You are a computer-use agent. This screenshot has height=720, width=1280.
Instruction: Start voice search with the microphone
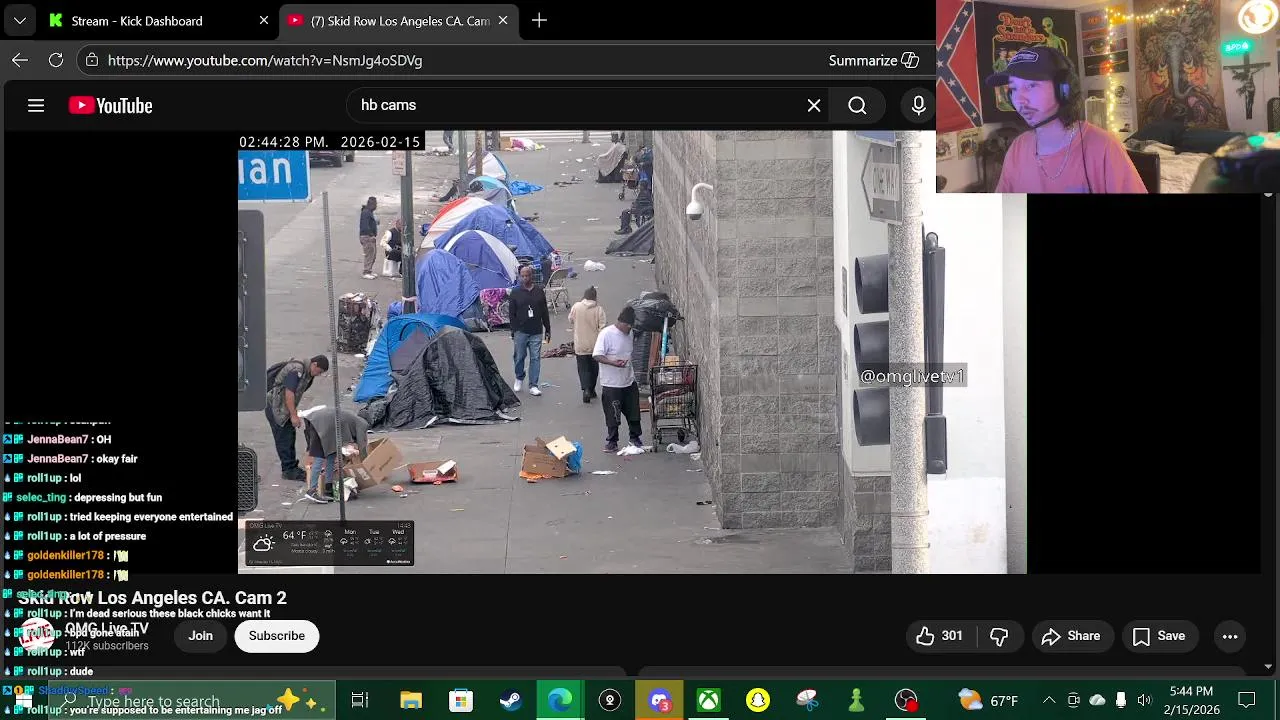pos(918,105)
